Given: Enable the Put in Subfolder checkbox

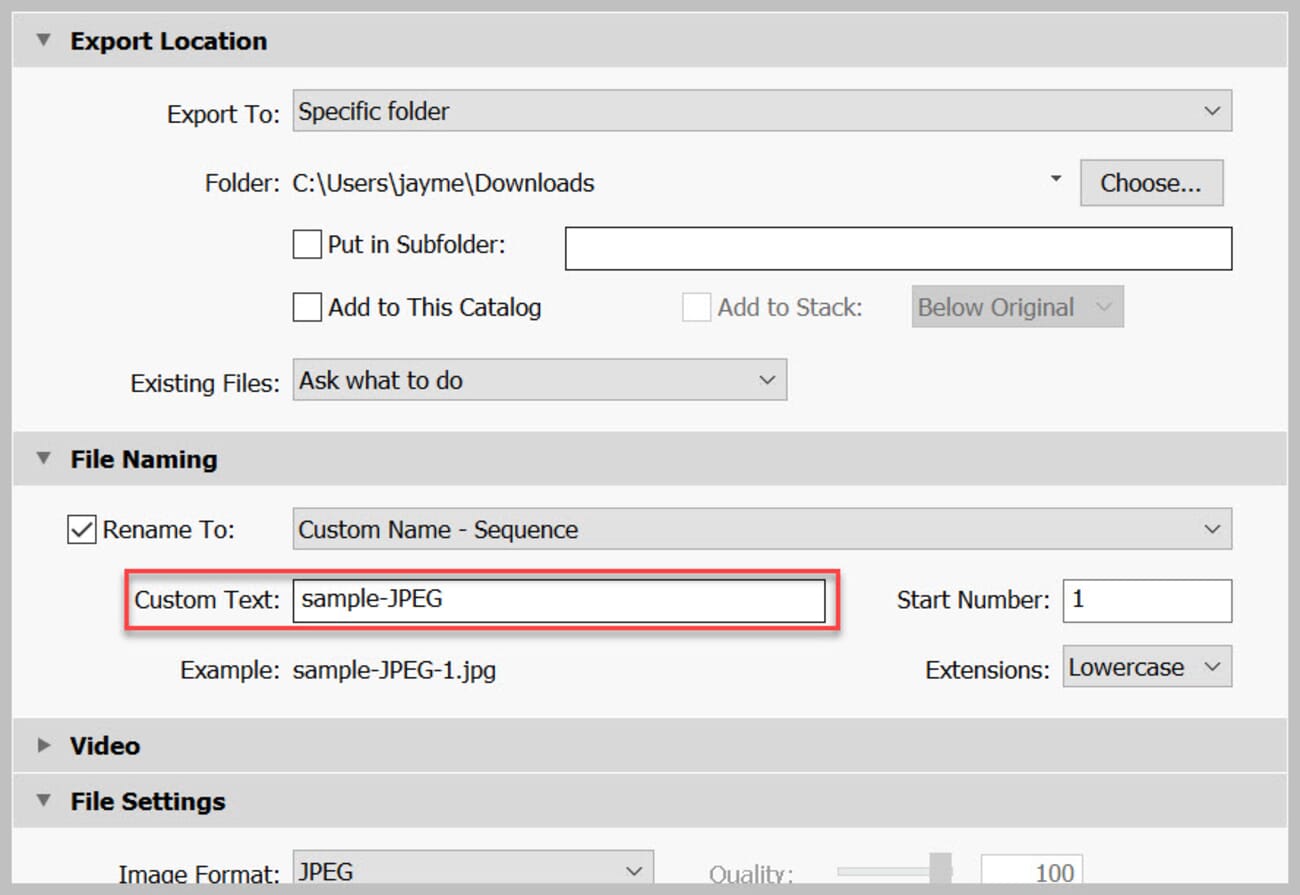Looking at the screenshot, I should click(x=307, y=244).
